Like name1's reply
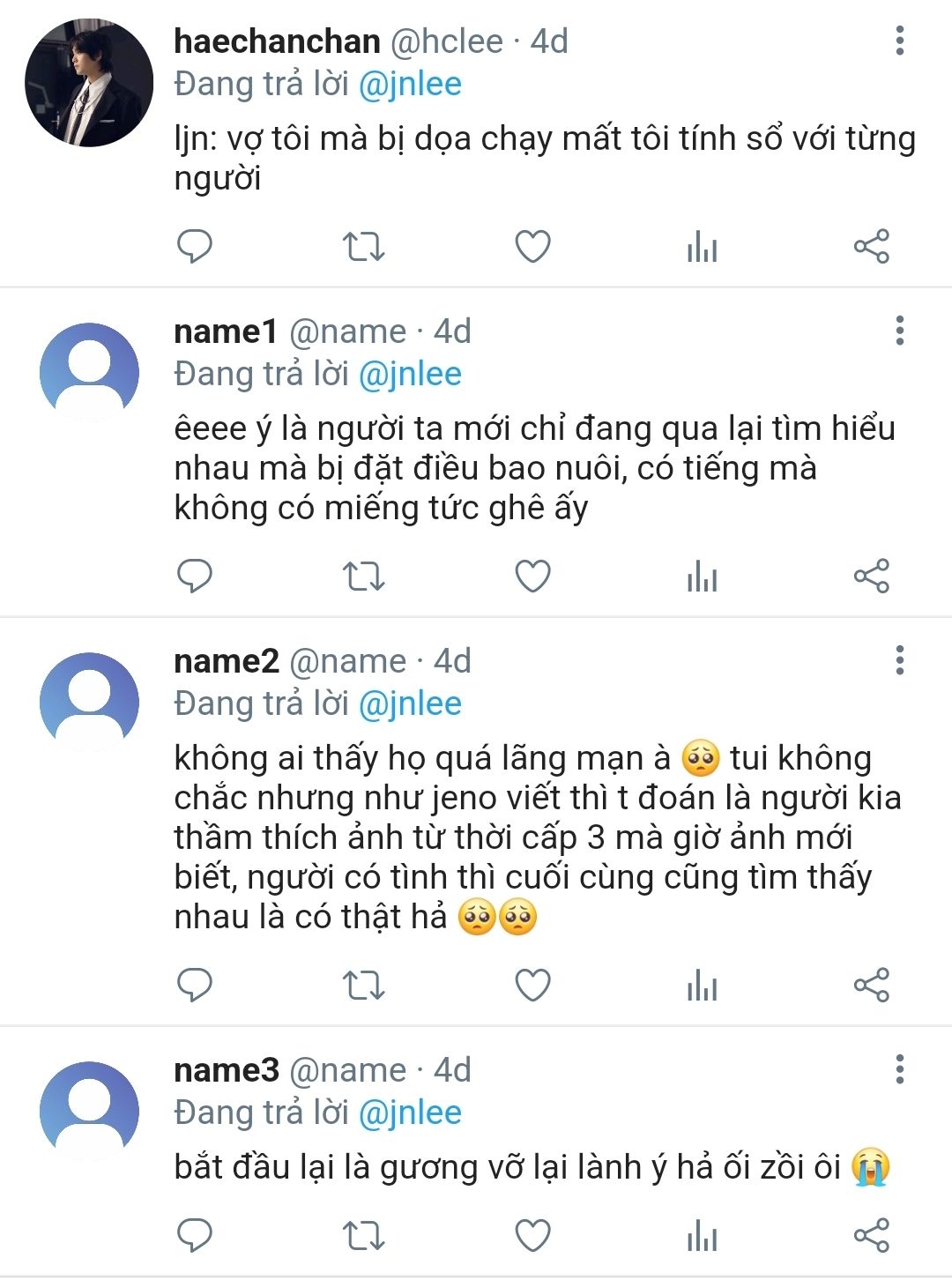The width and height of the screenshot is (952, 1280). pyautogui.click(x=532, y=577)
